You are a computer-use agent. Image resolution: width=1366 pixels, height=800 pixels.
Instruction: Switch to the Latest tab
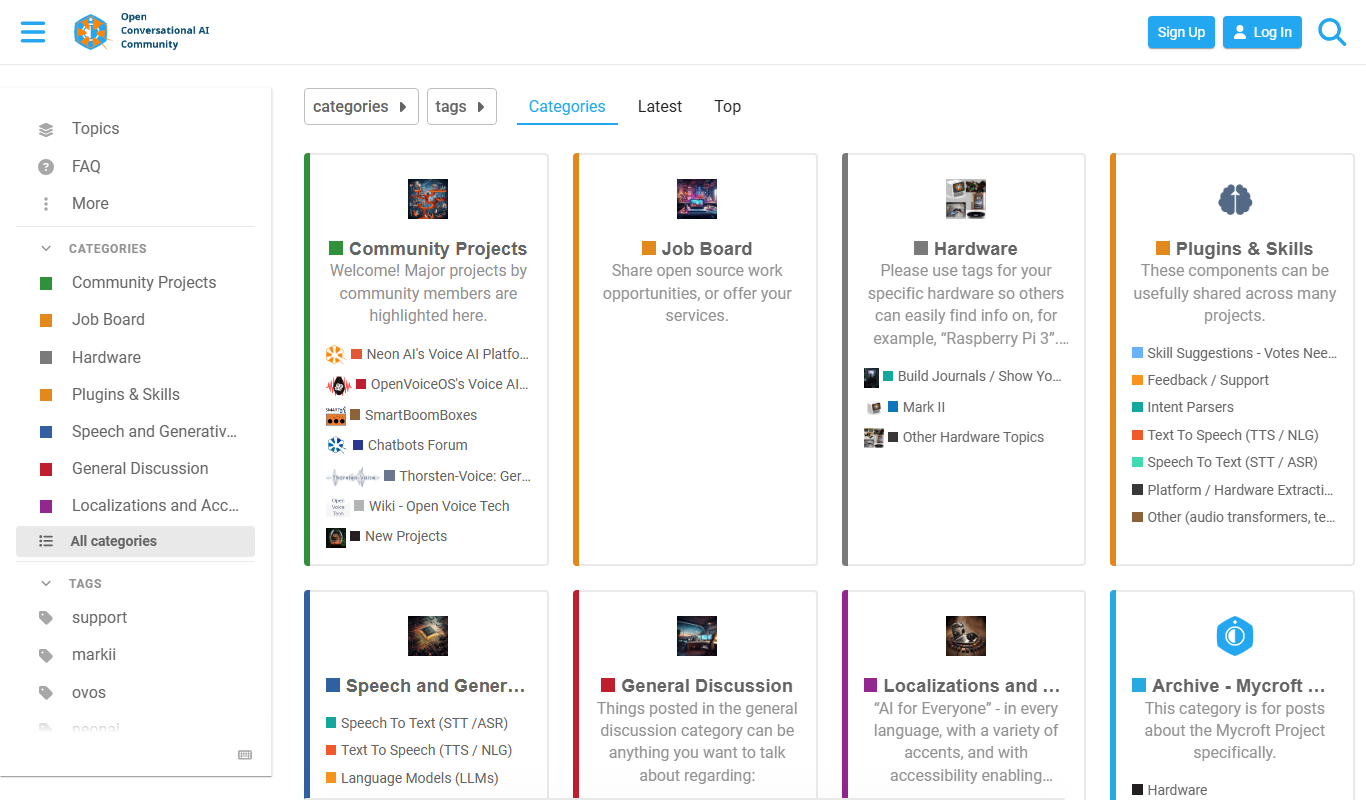click(660, 107)
